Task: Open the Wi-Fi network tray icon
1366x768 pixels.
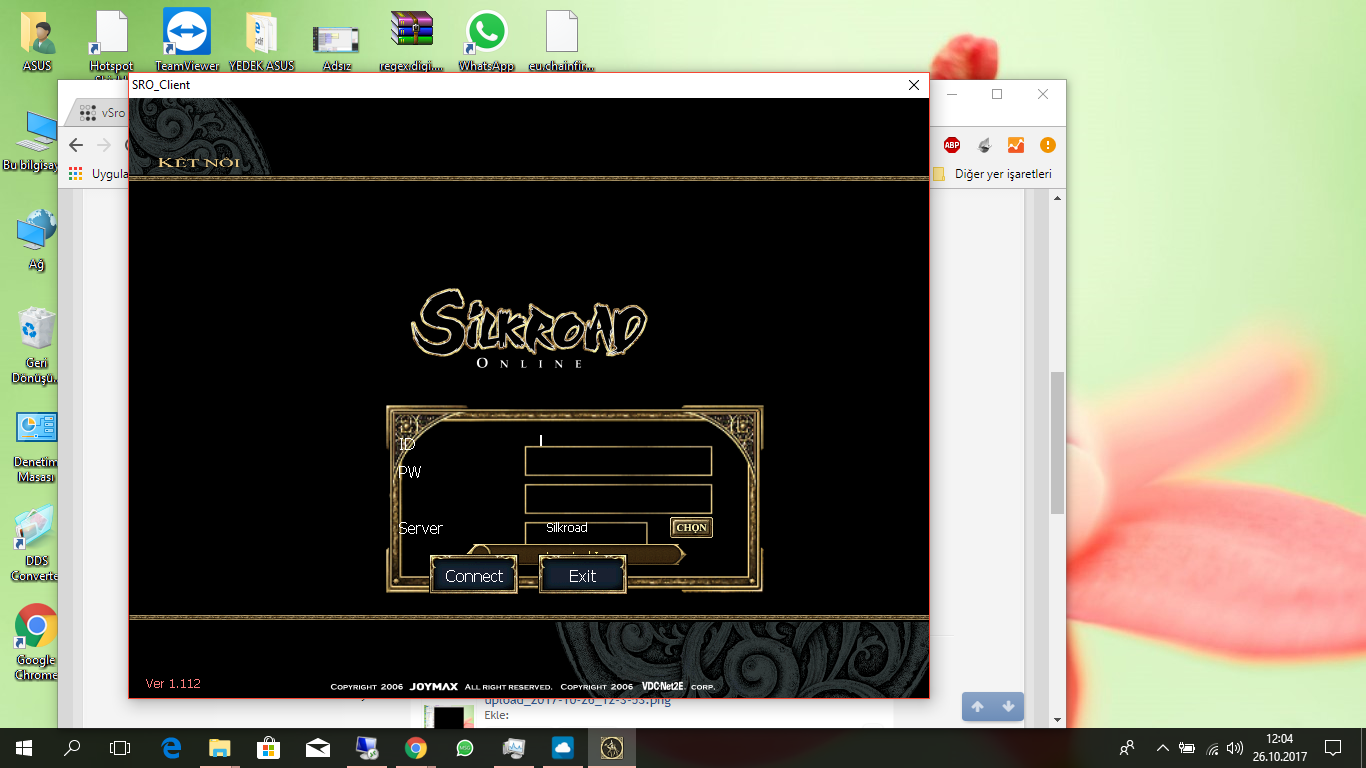Action: click(1213, 747)
